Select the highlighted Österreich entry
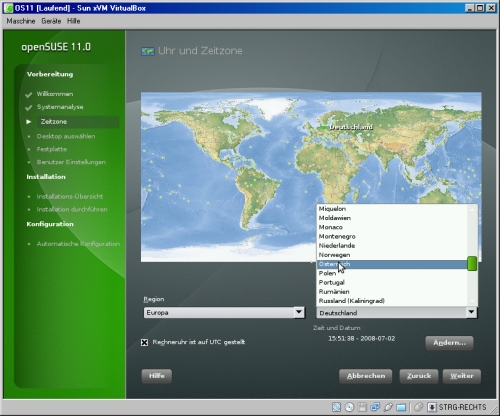 392,264
